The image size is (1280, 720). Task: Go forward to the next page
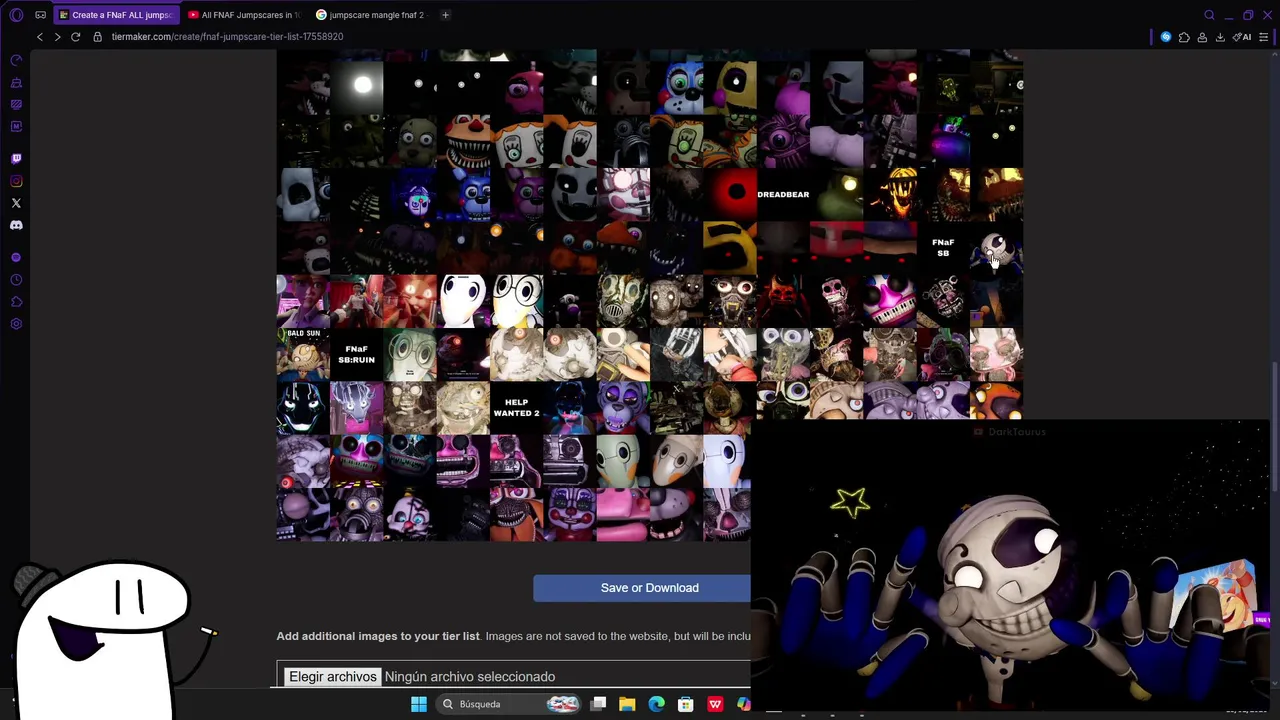[57, 37]
